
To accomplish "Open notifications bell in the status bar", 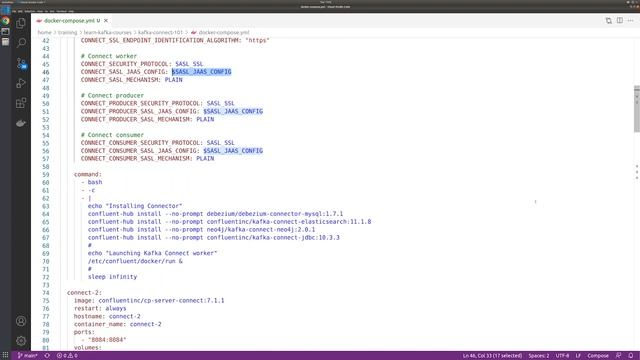I will point(631,356).
